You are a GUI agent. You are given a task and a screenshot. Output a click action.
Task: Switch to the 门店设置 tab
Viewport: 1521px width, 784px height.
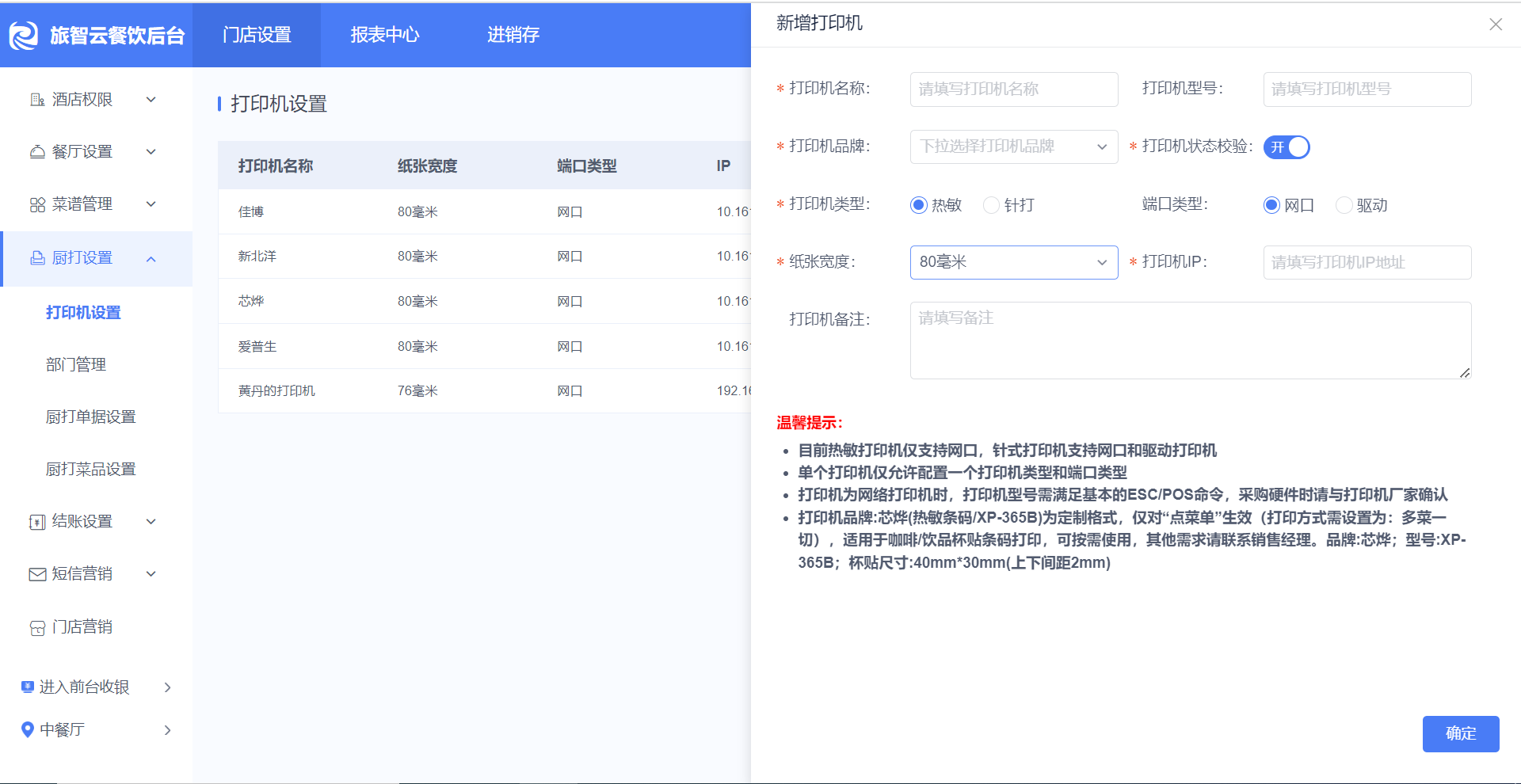click(x=257, y=35)
